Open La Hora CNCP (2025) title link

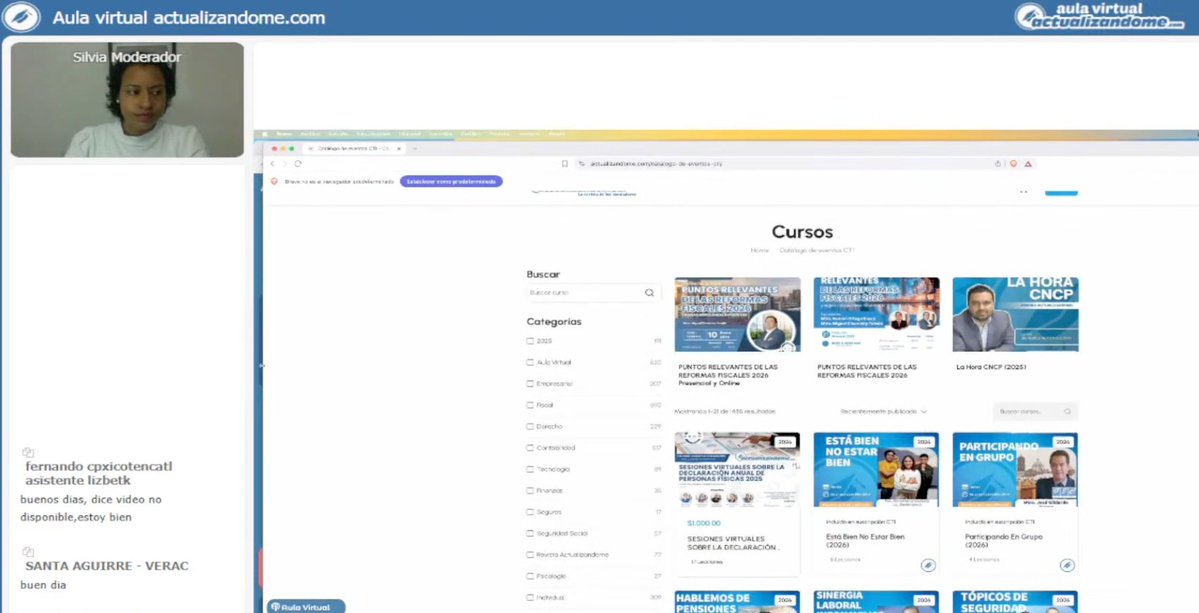point(991,367)
